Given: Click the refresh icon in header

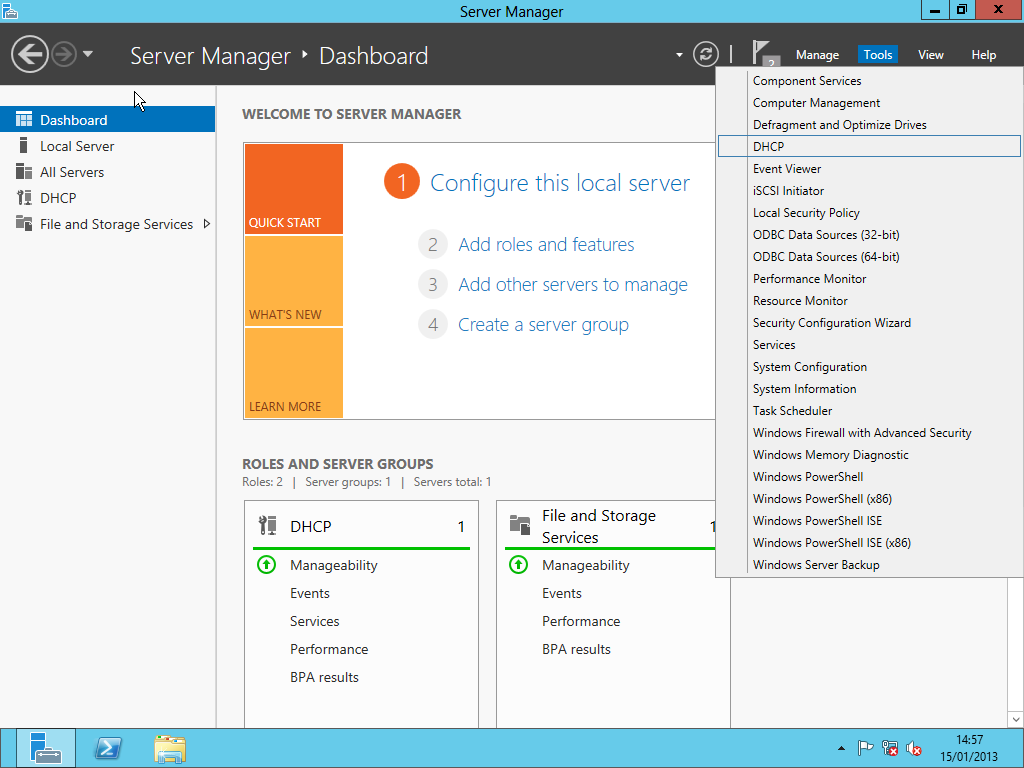Looking at the screenshot, I should (706, 55).
